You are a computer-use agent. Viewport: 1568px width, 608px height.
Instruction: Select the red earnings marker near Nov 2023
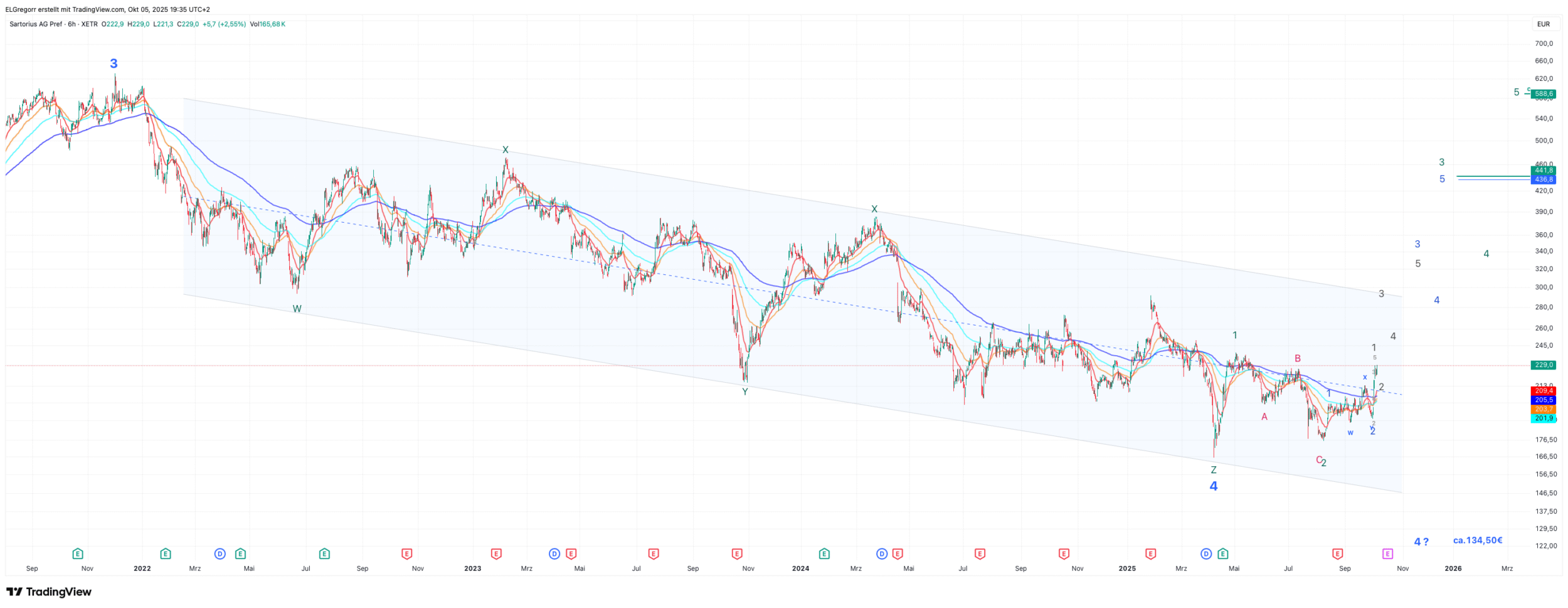[737, 553]
